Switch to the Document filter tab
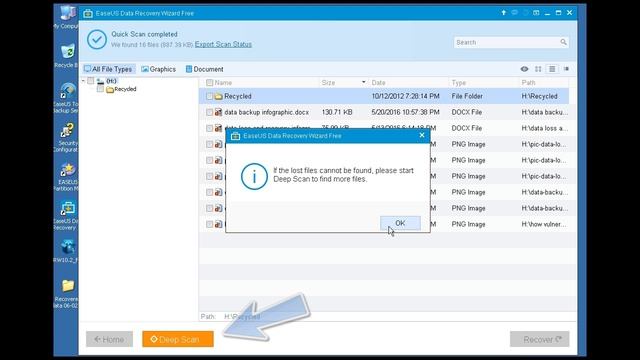 tap(204, 69)
